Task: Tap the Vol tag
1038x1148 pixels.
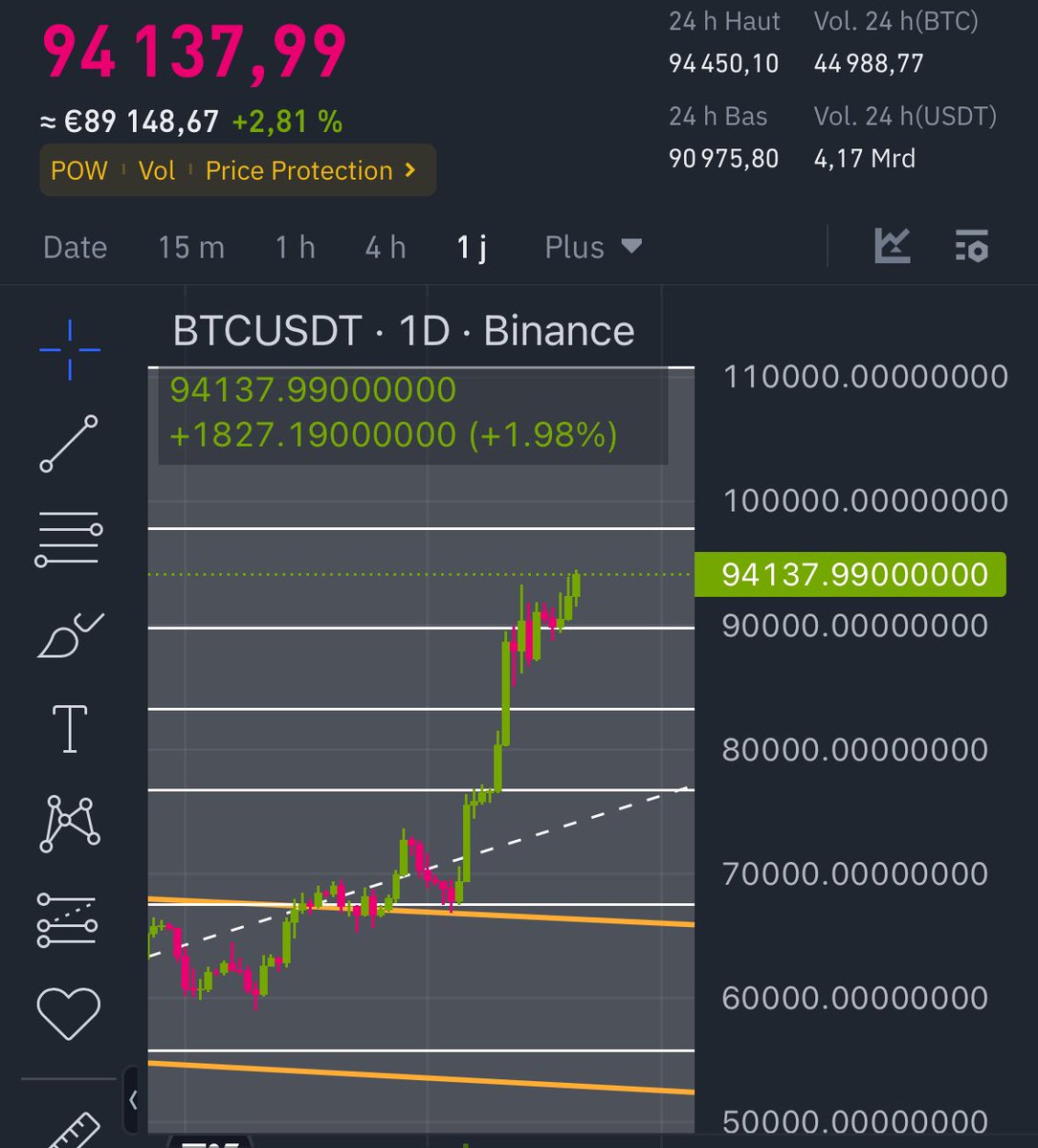Action: coord(156,170)
